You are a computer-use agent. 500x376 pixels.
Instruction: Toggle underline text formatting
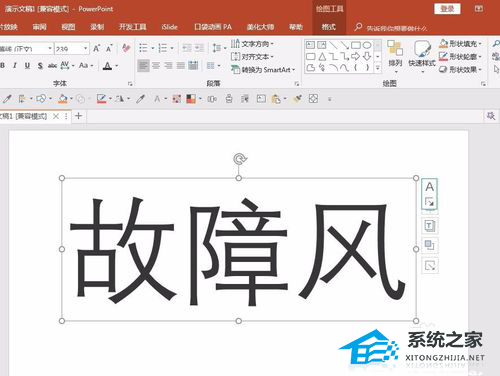pos(27,65)
